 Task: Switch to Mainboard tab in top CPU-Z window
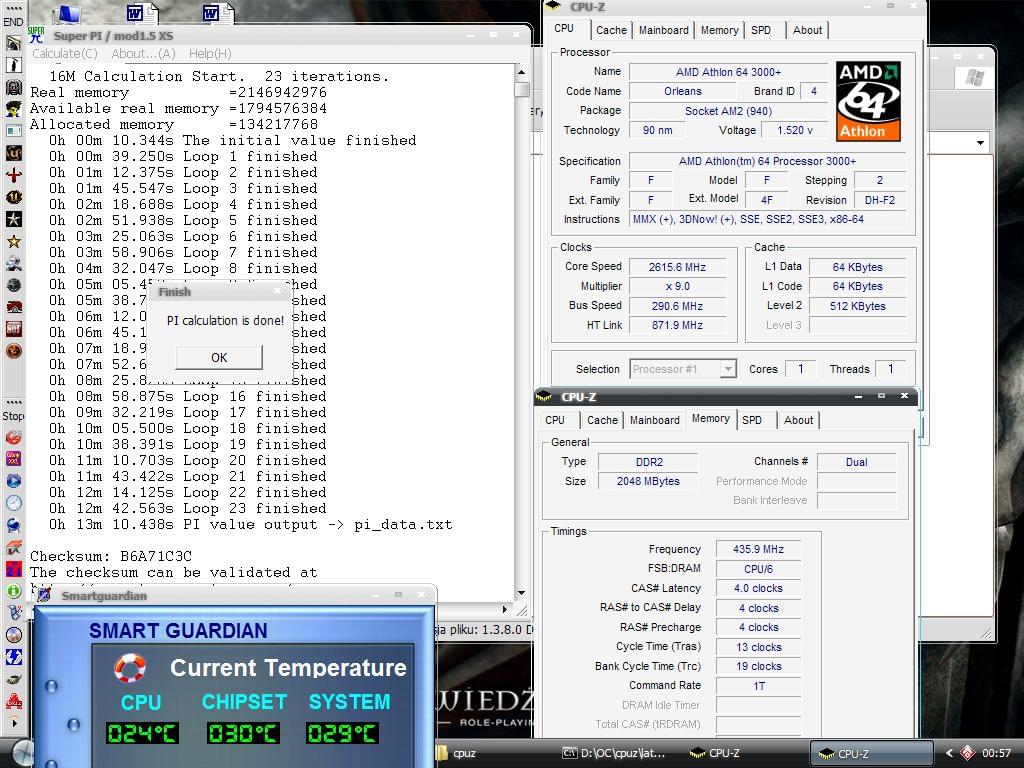[664, 30]
